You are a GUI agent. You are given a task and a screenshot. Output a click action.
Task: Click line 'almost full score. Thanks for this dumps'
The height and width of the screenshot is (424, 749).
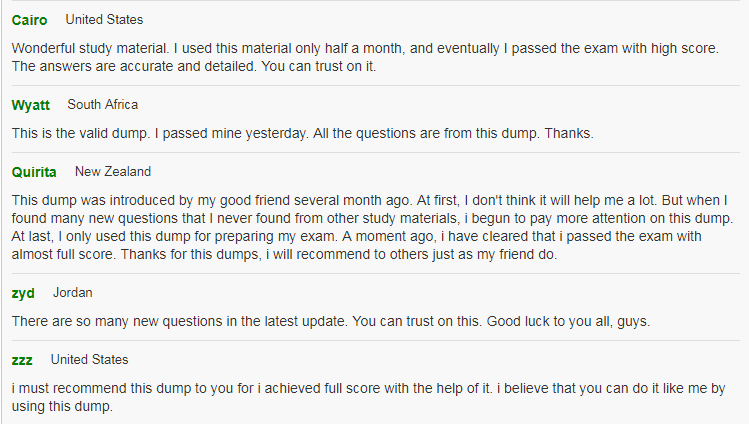pyautogui.click(x=284, y=254)
